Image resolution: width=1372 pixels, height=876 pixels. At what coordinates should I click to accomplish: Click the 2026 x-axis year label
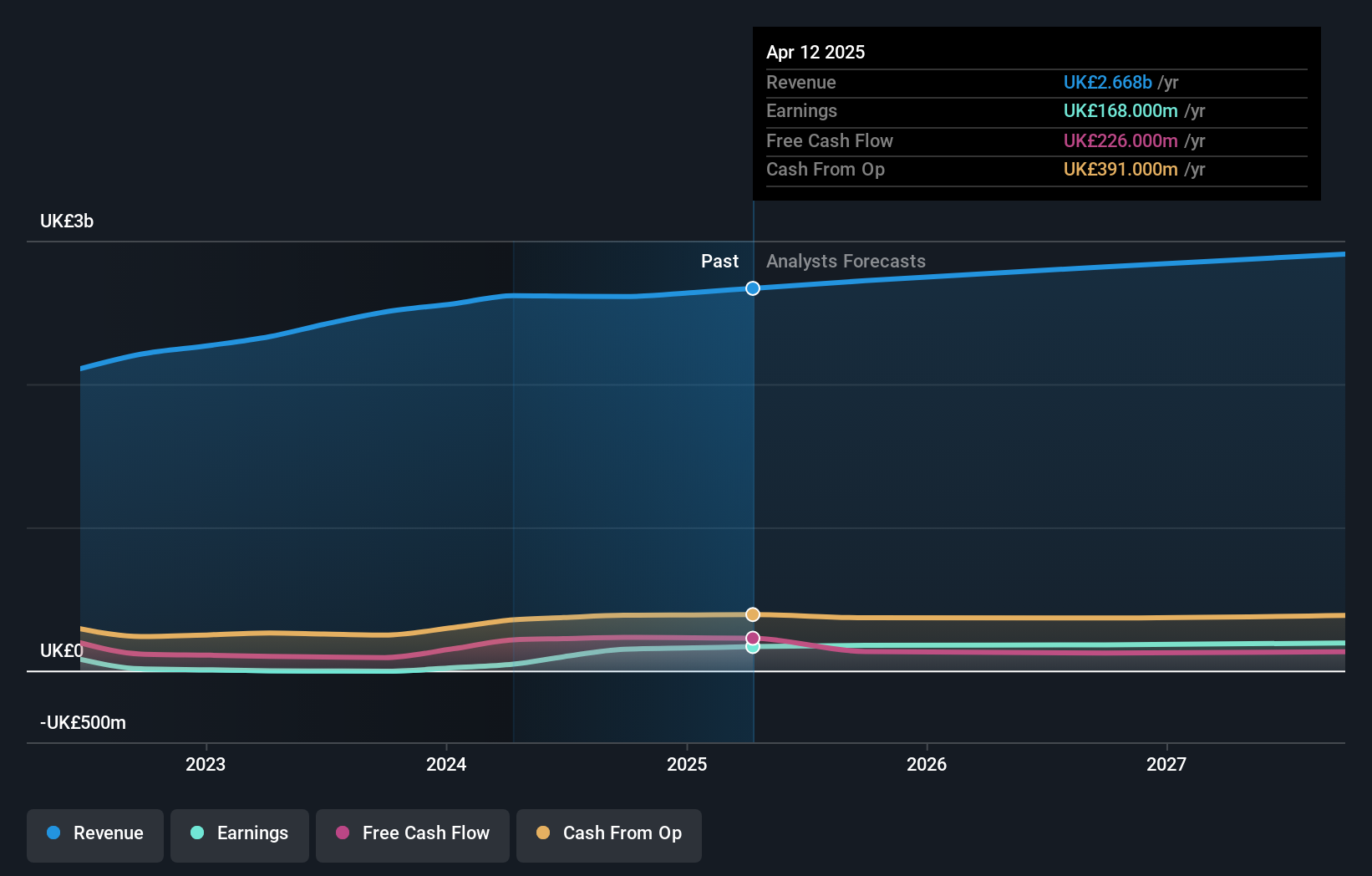[927, 764]
